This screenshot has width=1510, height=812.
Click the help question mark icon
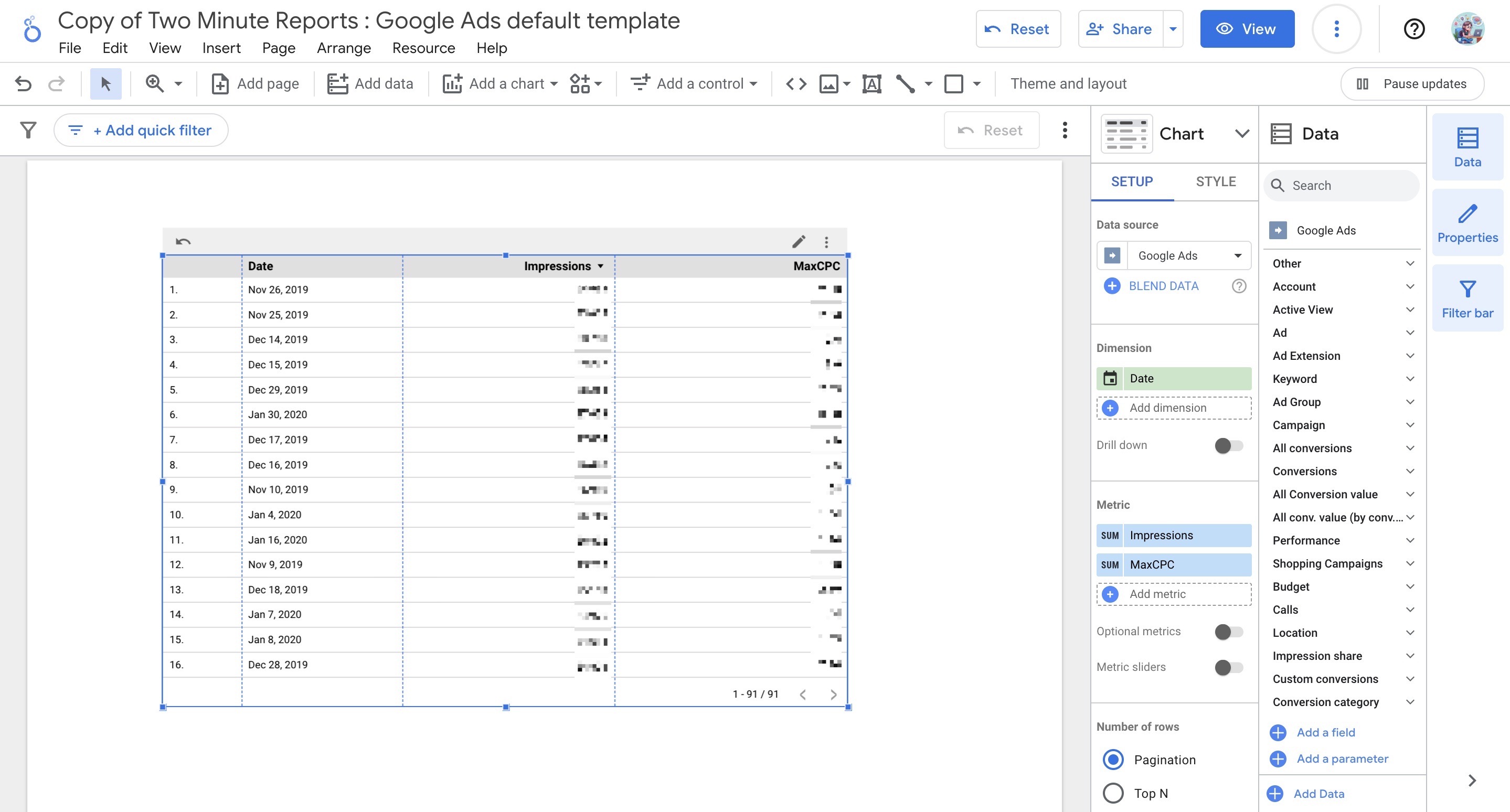[1414, 29]
